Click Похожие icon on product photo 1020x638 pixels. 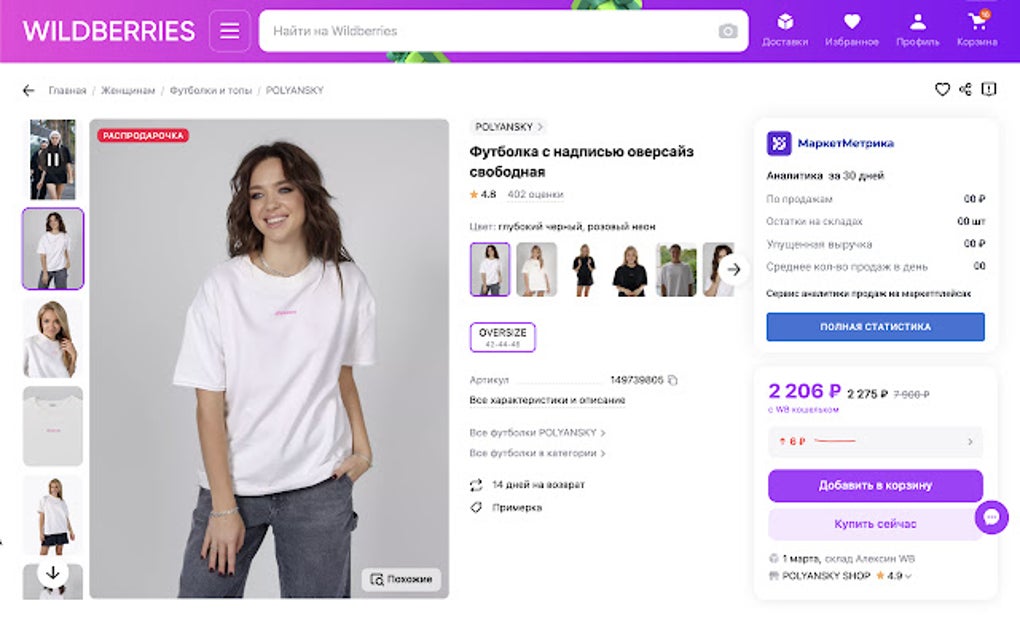pos(378,579)
